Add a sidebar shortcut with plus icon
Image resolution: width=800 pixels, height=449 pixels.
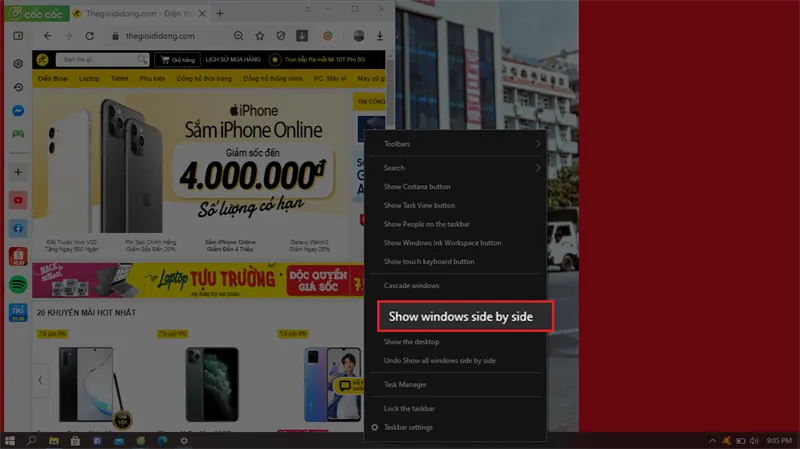18,172
